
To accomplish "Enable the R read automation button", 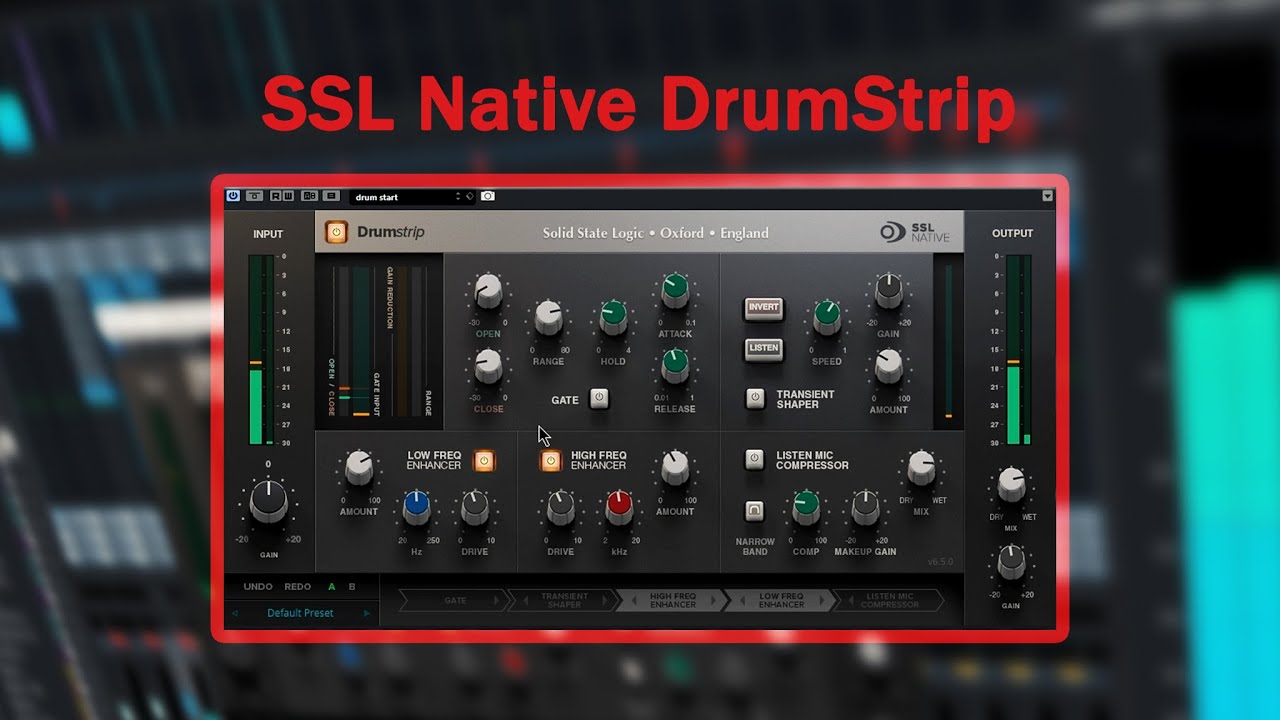I will pyautogui.click(x=276, y=196).
